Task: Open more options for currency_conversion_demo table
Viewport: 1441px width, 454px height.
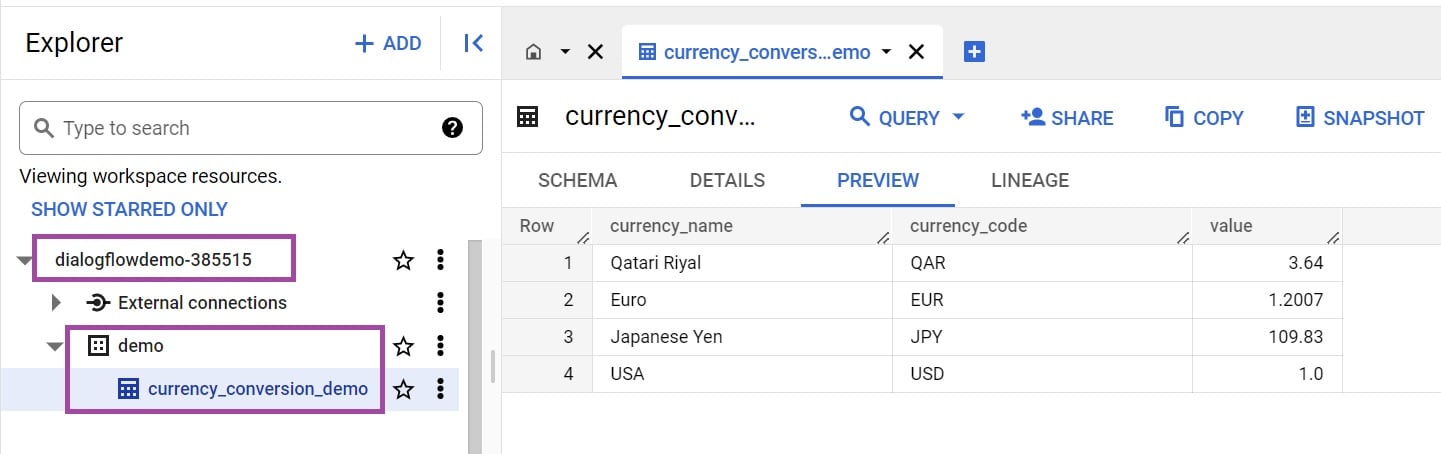Action: point(440,389)
